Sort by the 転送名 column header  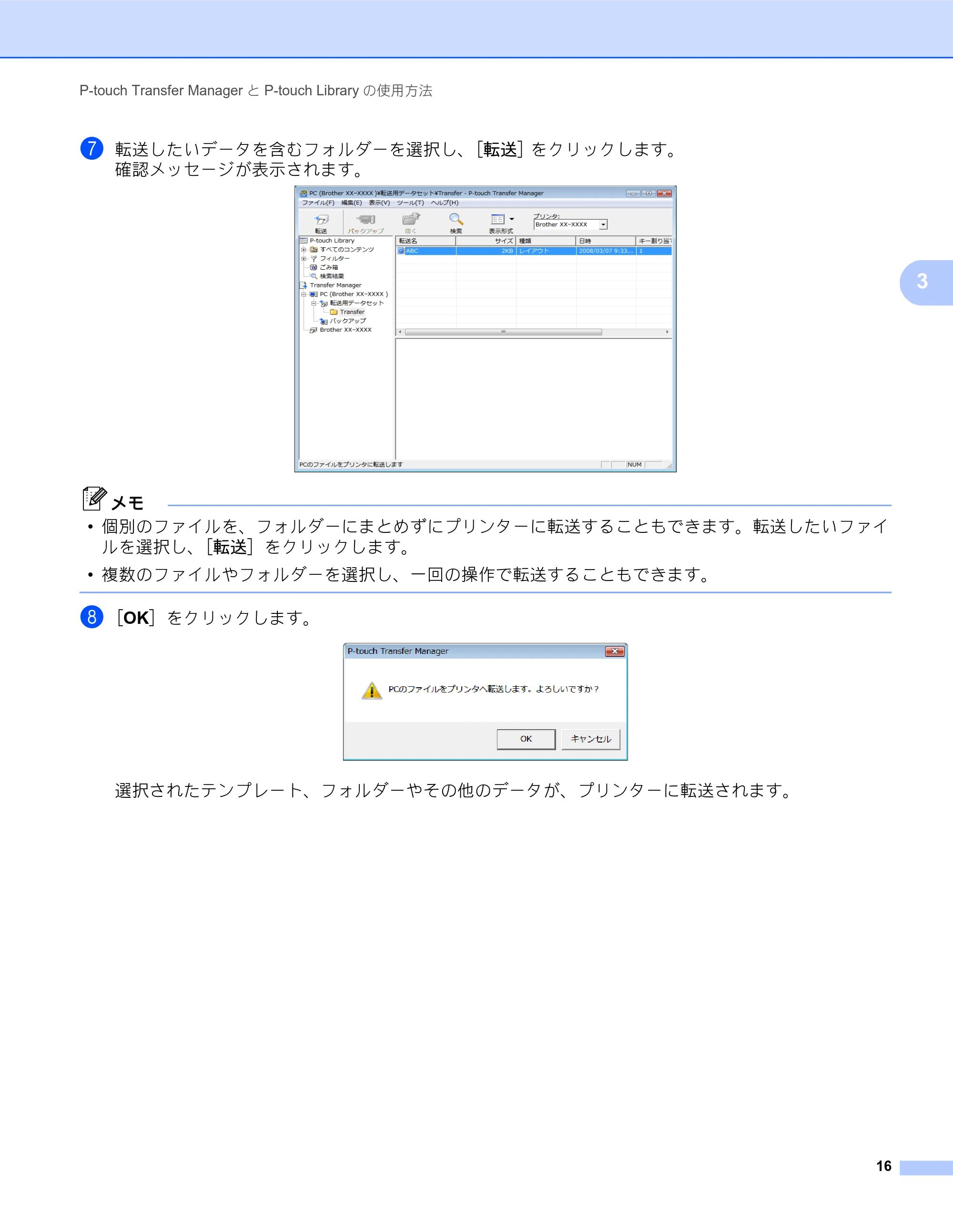pyautogui.click(x=426, y=241)
